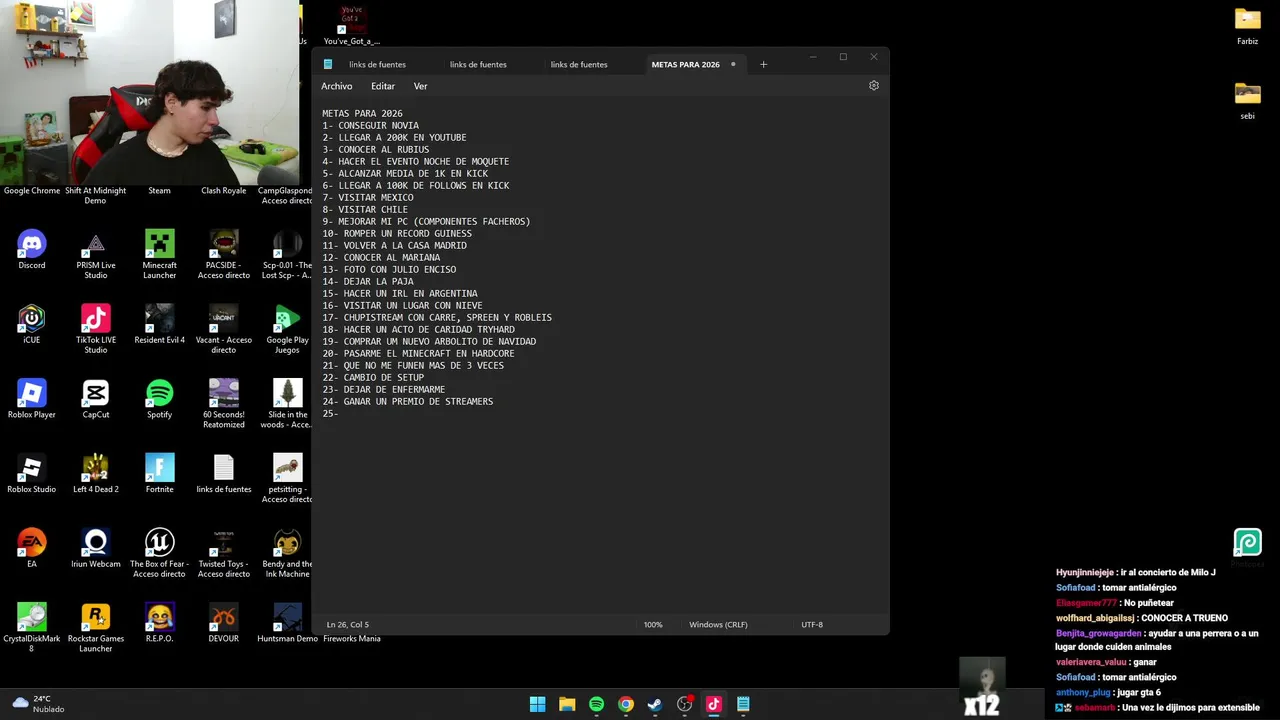1280x720 pixels.
Task: Open PACSIDE shortcut icon
Action: click(x=223, y=255)
